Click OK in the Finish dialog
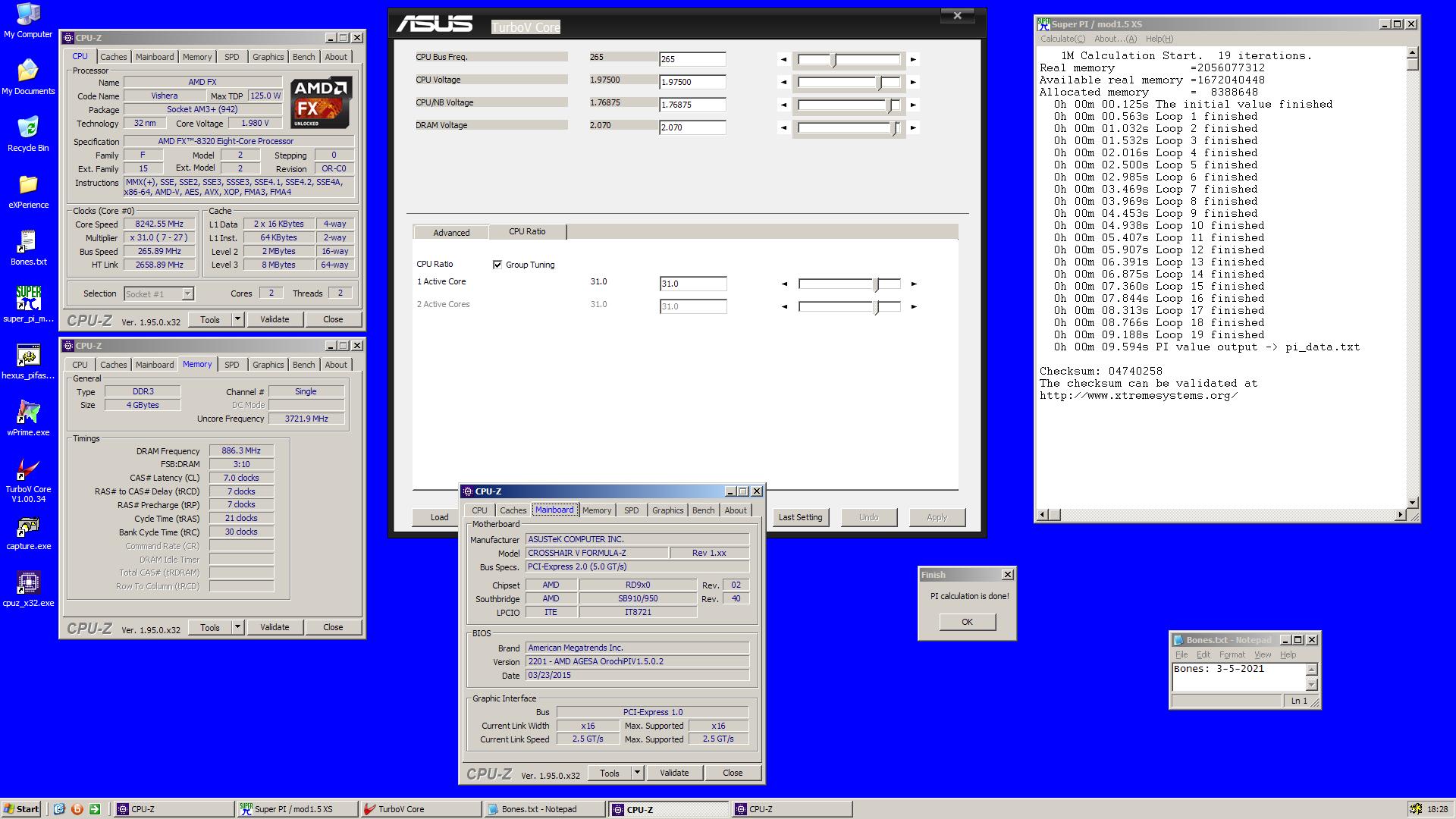Image resolution: width=1456 pixels, height=819 pixels. 967,622
